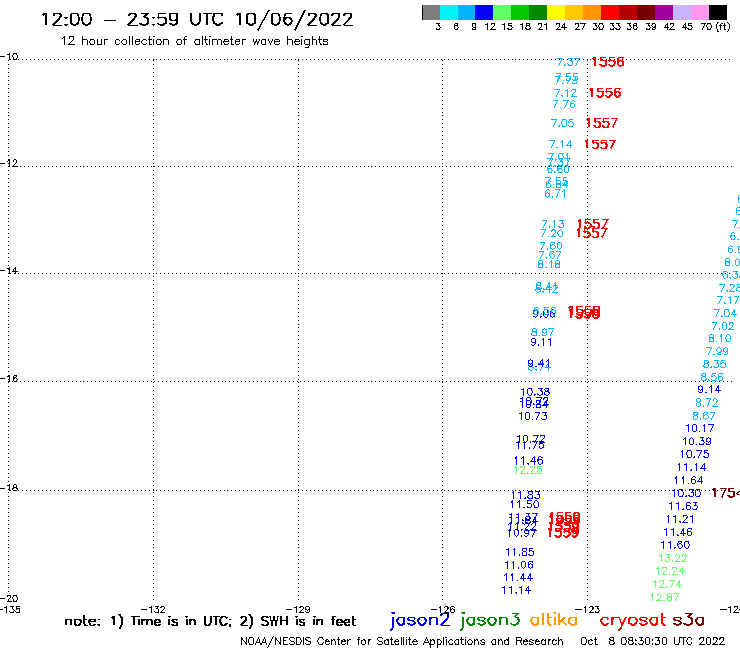This screenshot has height=650, width=740.
Task: Click the '(ft)' unit label on the color scale
Action: tap(723, 26)
